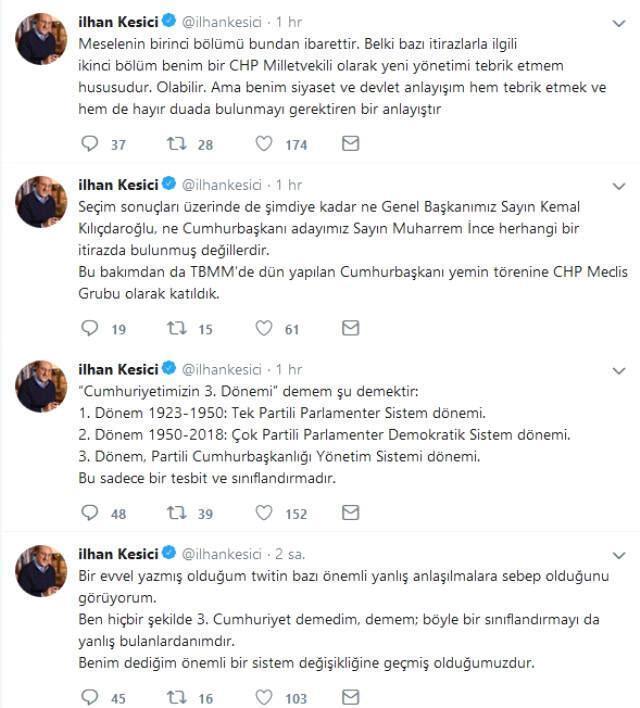Image resolution: width=640 pixels, height=708 pixels.
Task: Reply to the tweet with 45 replies
Action: pyautogui.click(x=90, y=696)
